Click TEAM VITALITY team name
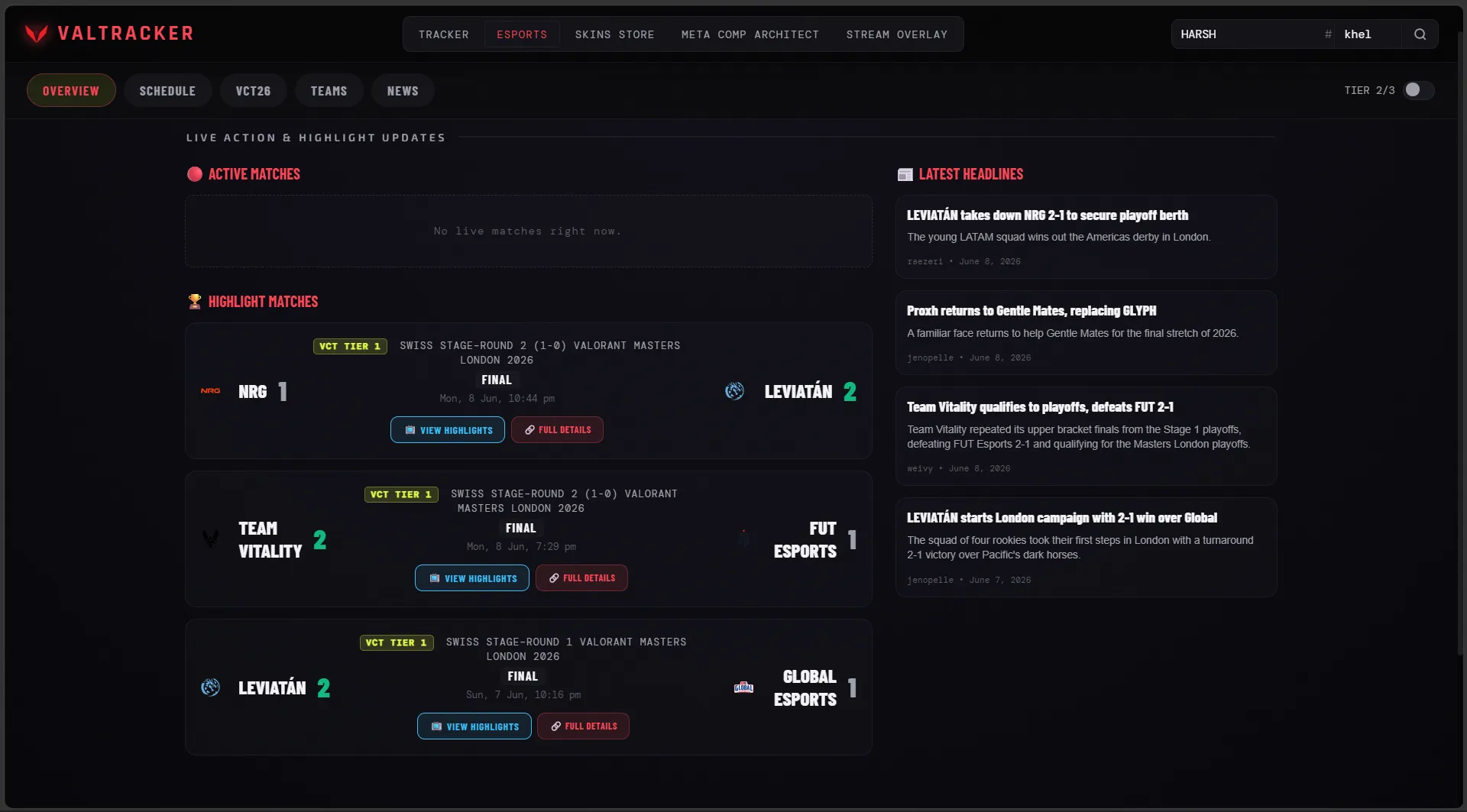1467x812 pixels. (270, 539)
